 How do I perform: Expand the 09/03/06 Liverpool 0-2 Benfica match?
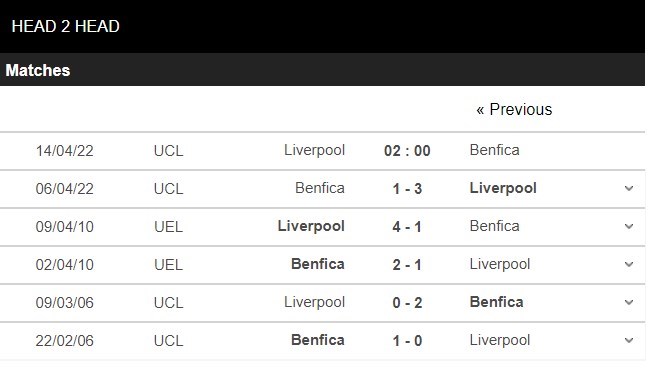tap(628, 303)
